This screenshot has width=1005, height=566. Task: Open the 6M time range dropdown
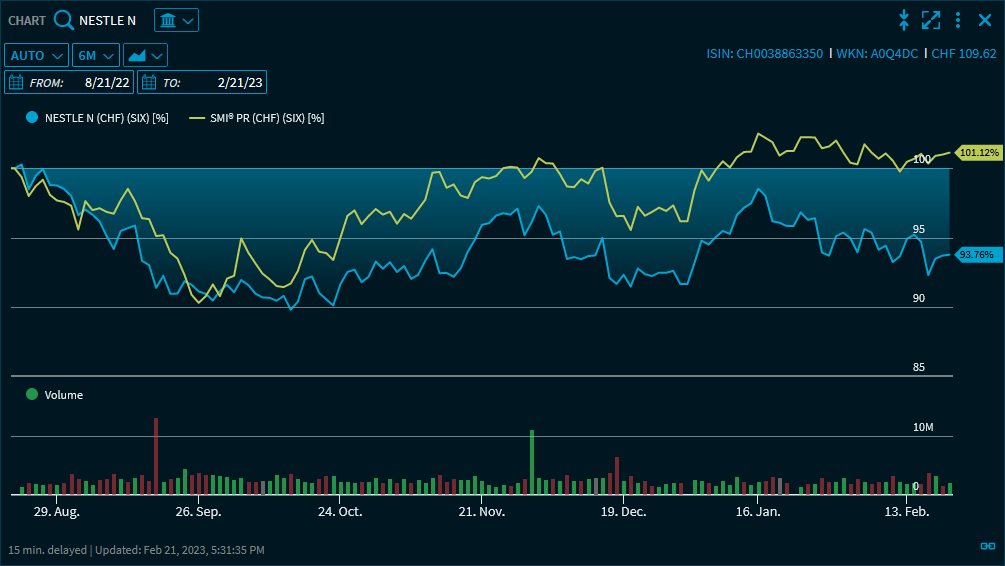96,55
